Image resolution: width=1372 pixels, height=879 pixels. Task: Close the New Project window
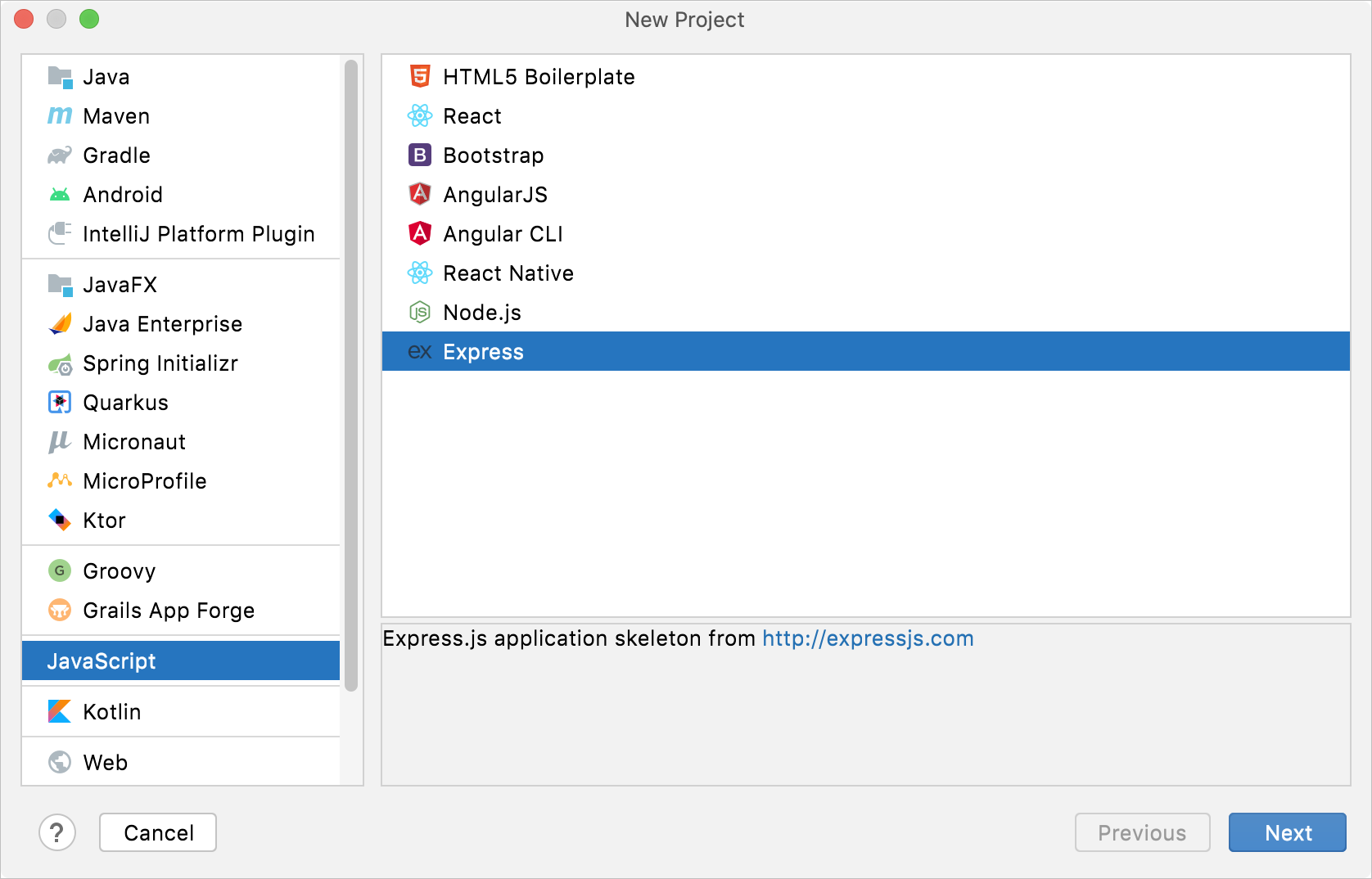[x=25, y=19]
